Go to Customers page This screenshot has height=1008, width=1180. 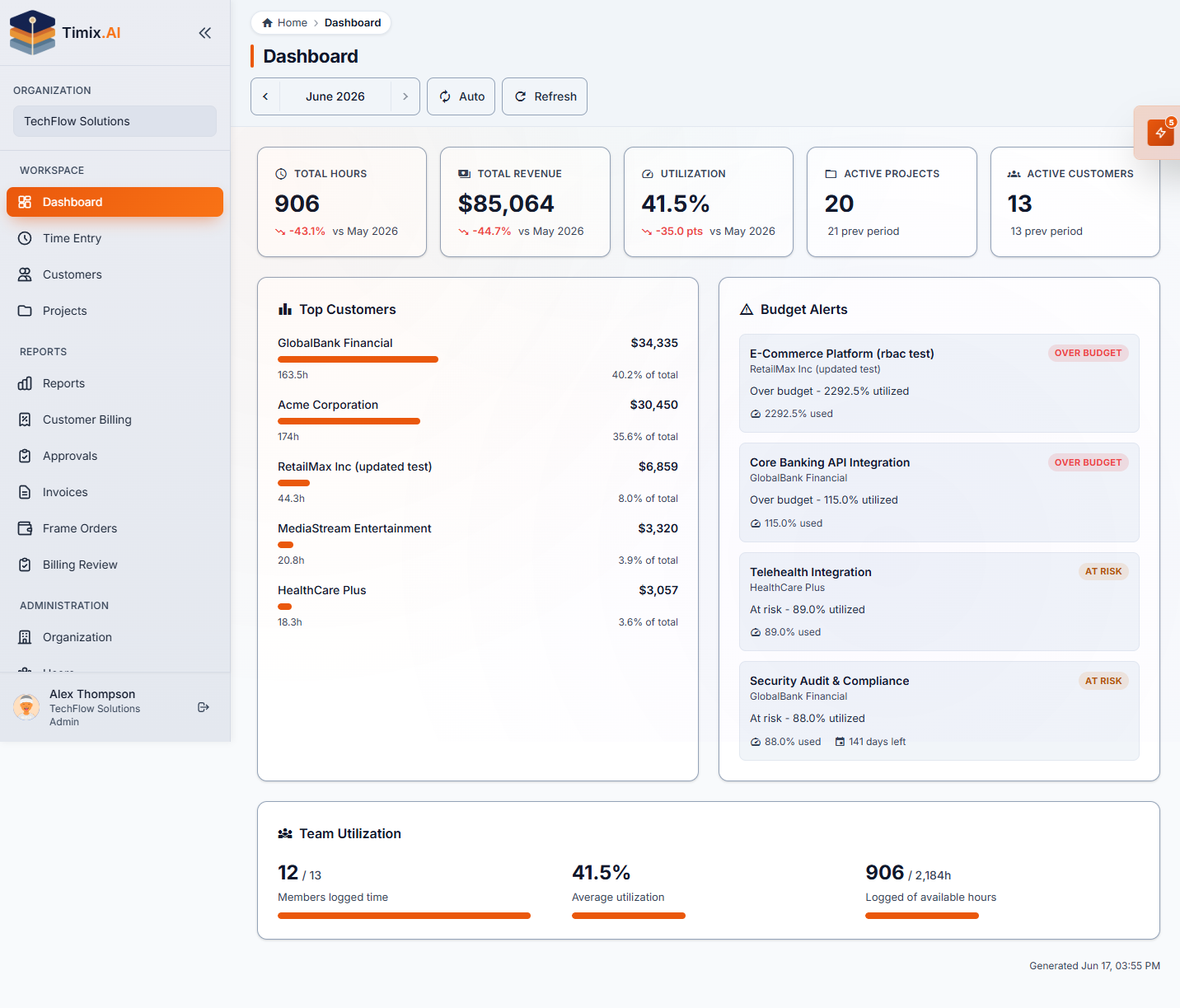click(x=115, y=274)
